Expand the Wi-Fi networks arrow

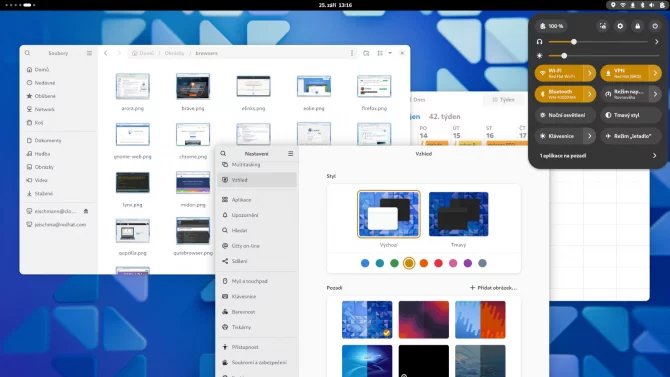[590, 73]
